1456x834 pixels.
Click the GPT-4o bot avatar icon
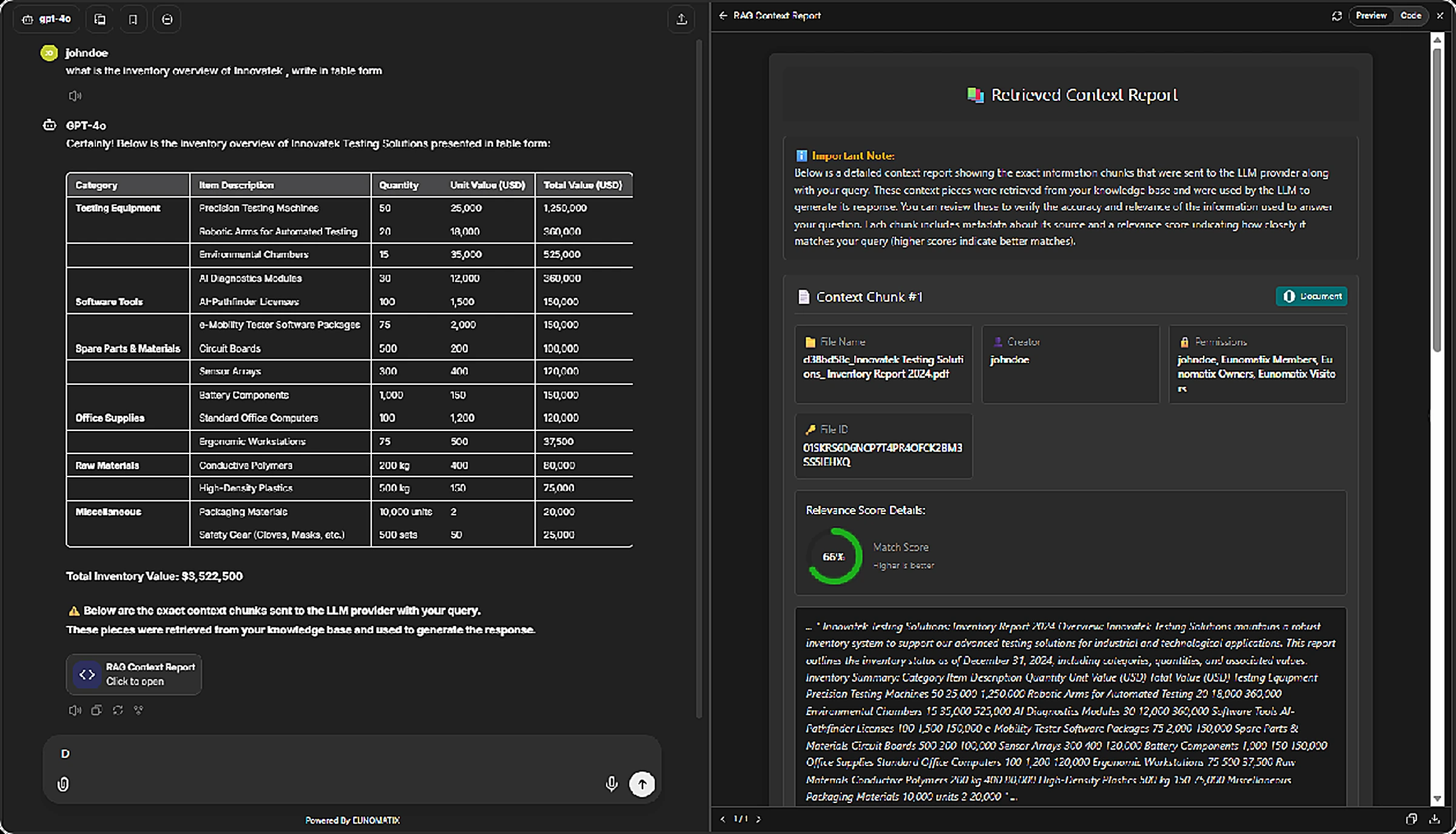click(49, 125)
